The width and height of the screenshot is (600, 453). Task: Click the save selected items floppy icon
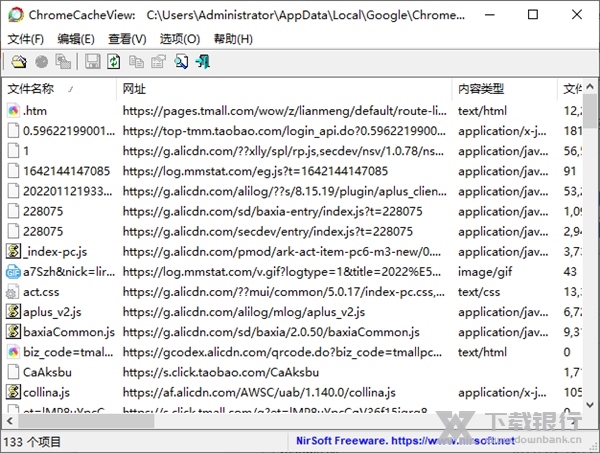[93, 62]
